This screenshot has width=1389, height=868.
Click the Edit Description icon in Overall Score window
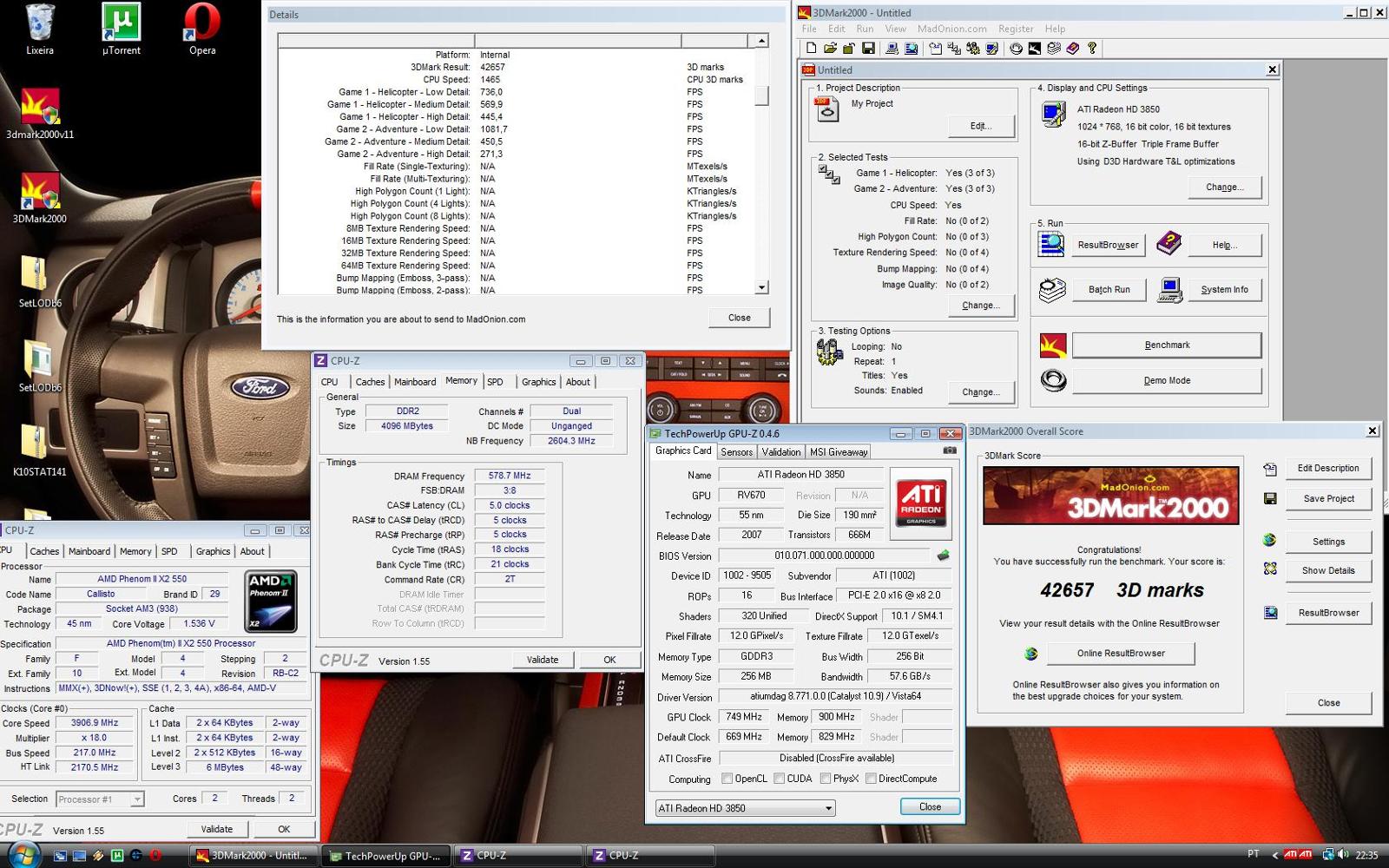point(1270,469)
